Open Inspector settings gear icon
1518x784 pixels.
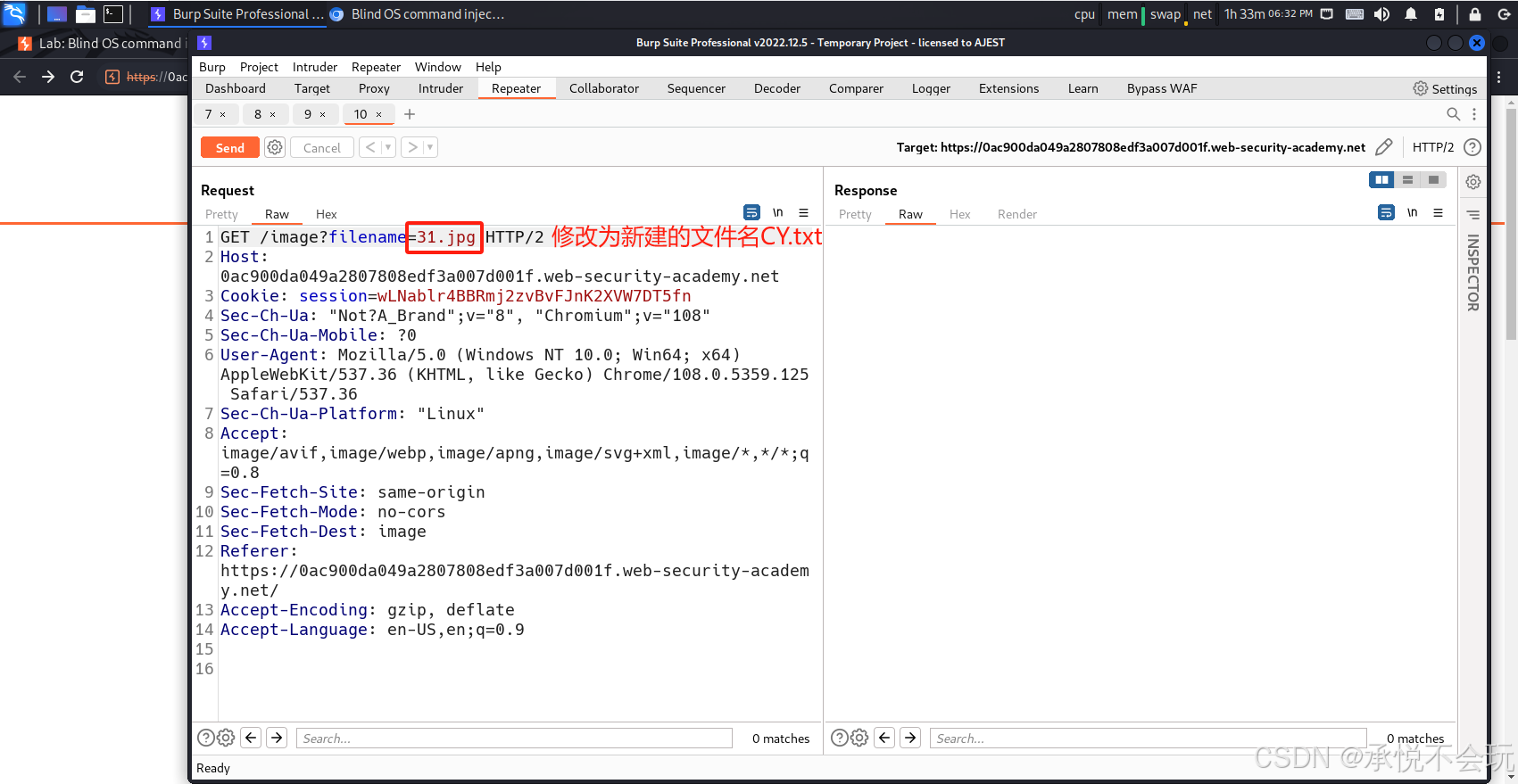coord(1473,182)
